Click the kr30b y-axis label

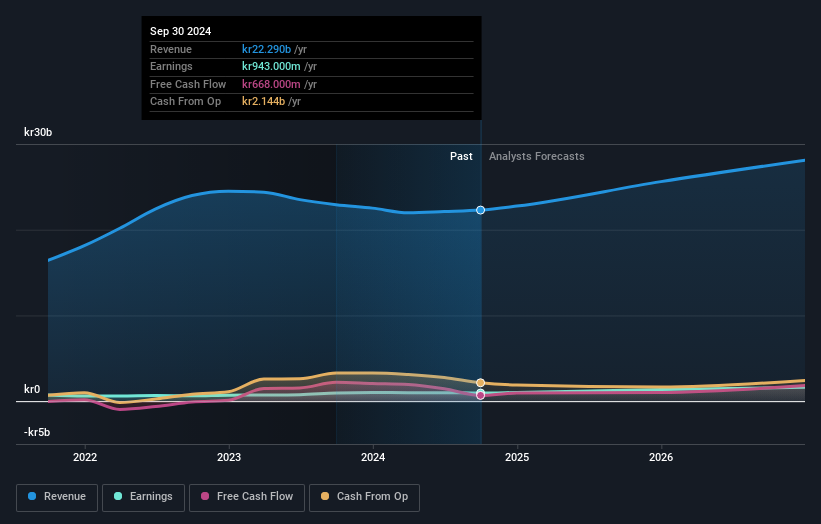click(38, 132)
